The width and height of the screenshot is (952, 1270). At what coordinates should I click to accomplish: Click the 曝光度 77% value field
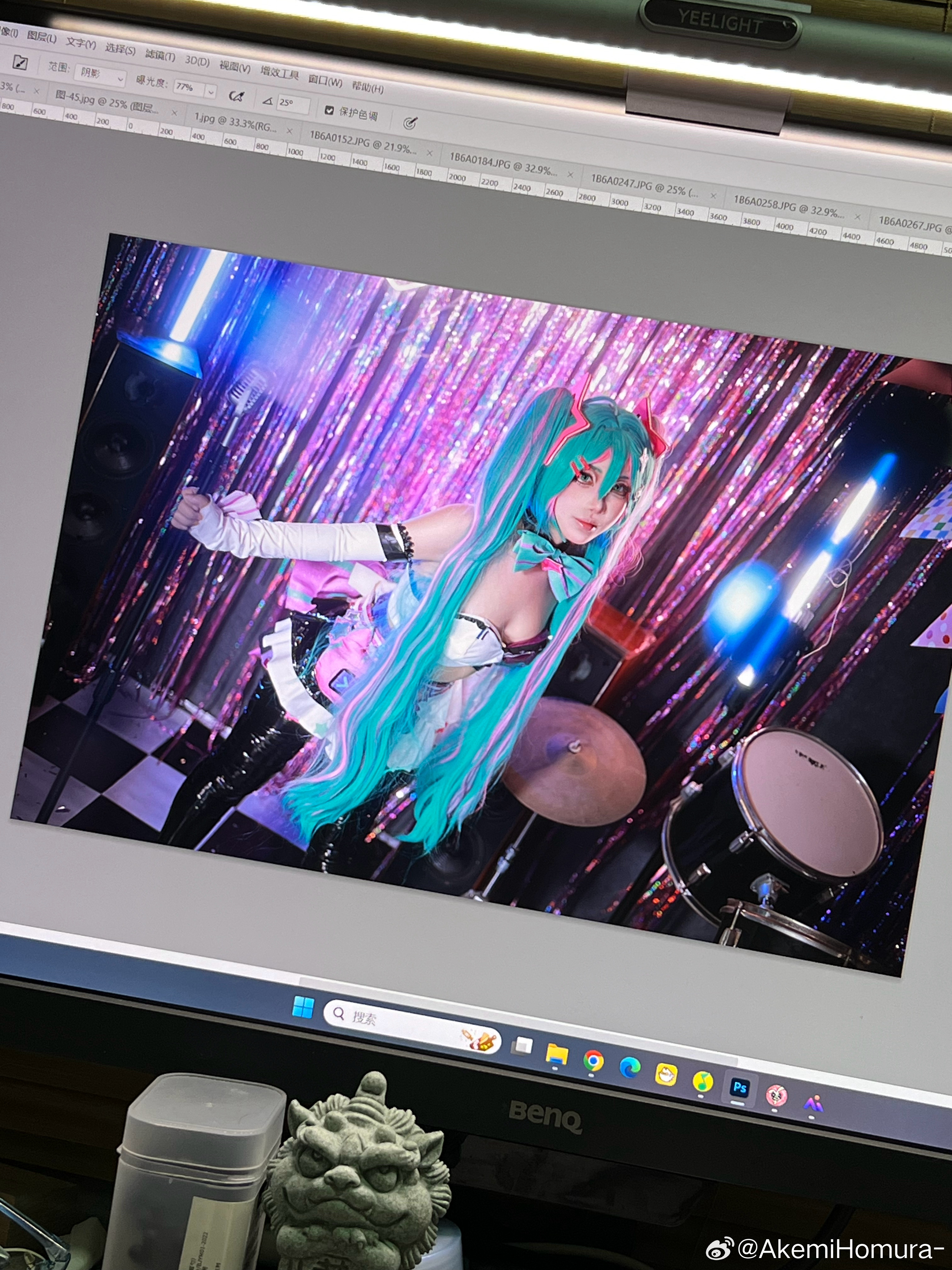(189, 88)
